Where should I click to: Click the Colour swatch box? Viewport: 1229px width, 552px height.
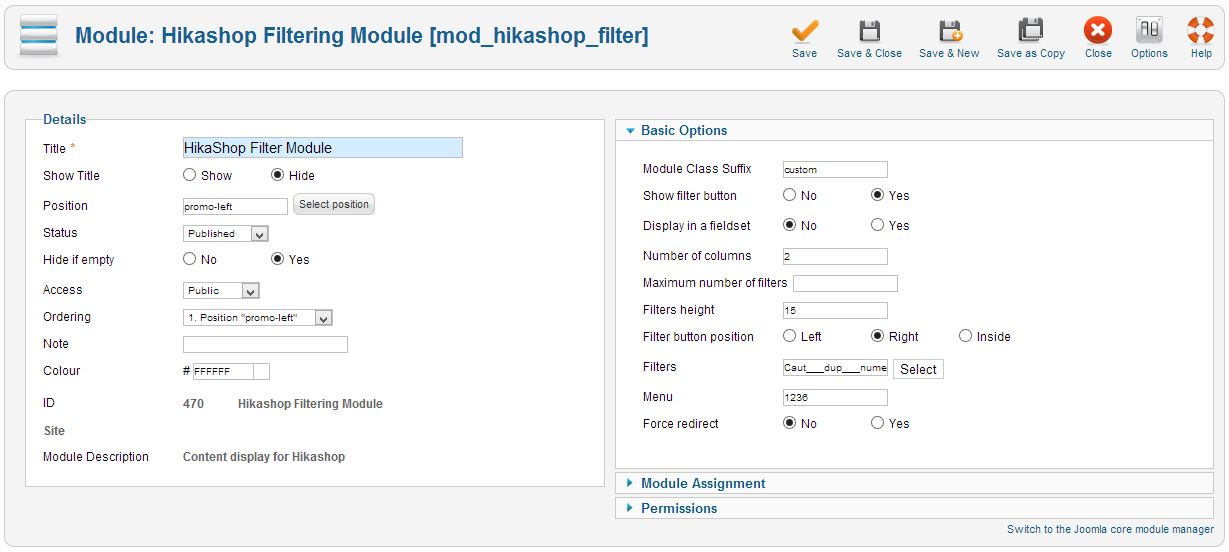coord(261,372)
